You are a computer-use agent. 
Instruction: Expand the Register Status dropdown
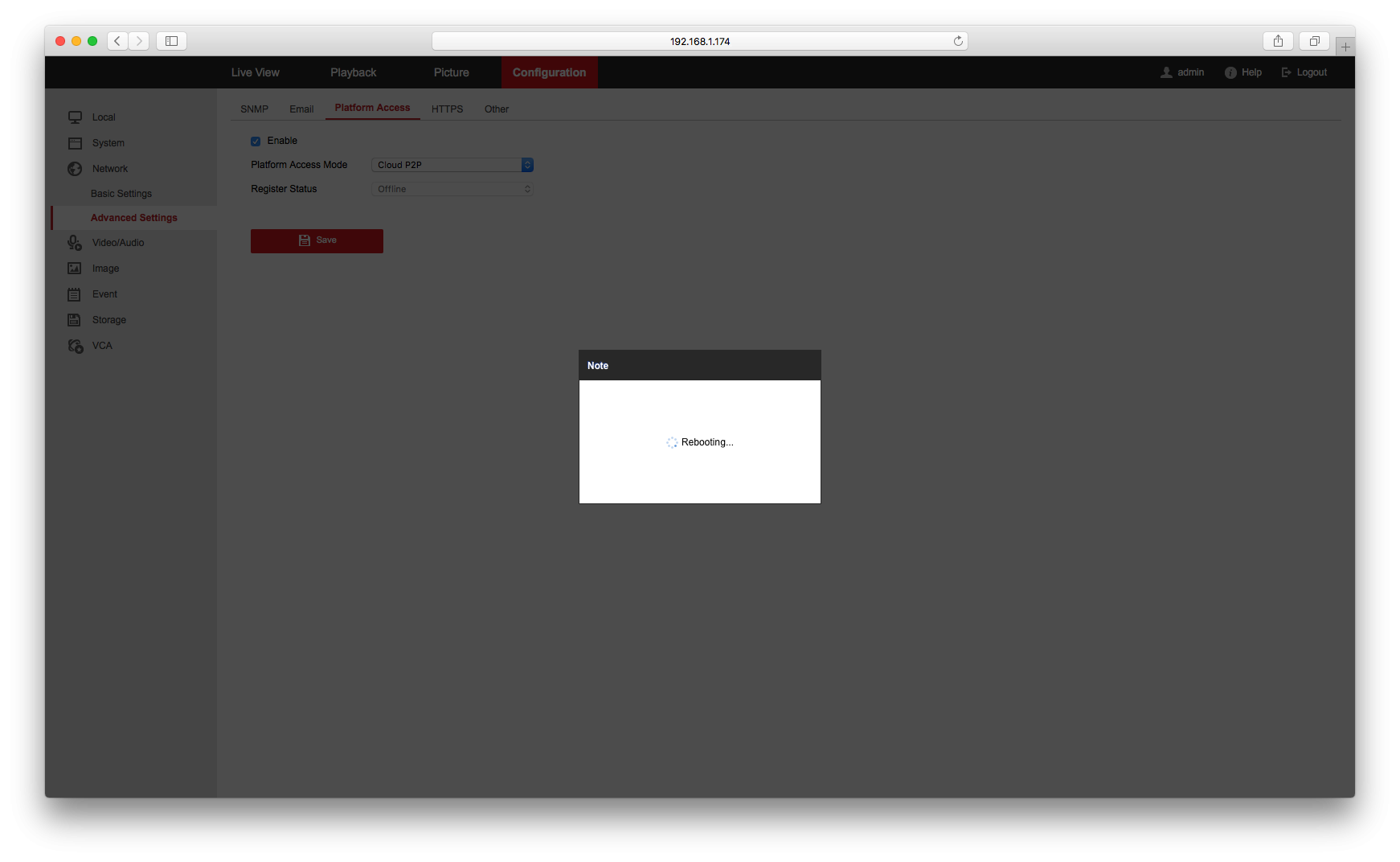pyautogui.click(x=452, y=189)
